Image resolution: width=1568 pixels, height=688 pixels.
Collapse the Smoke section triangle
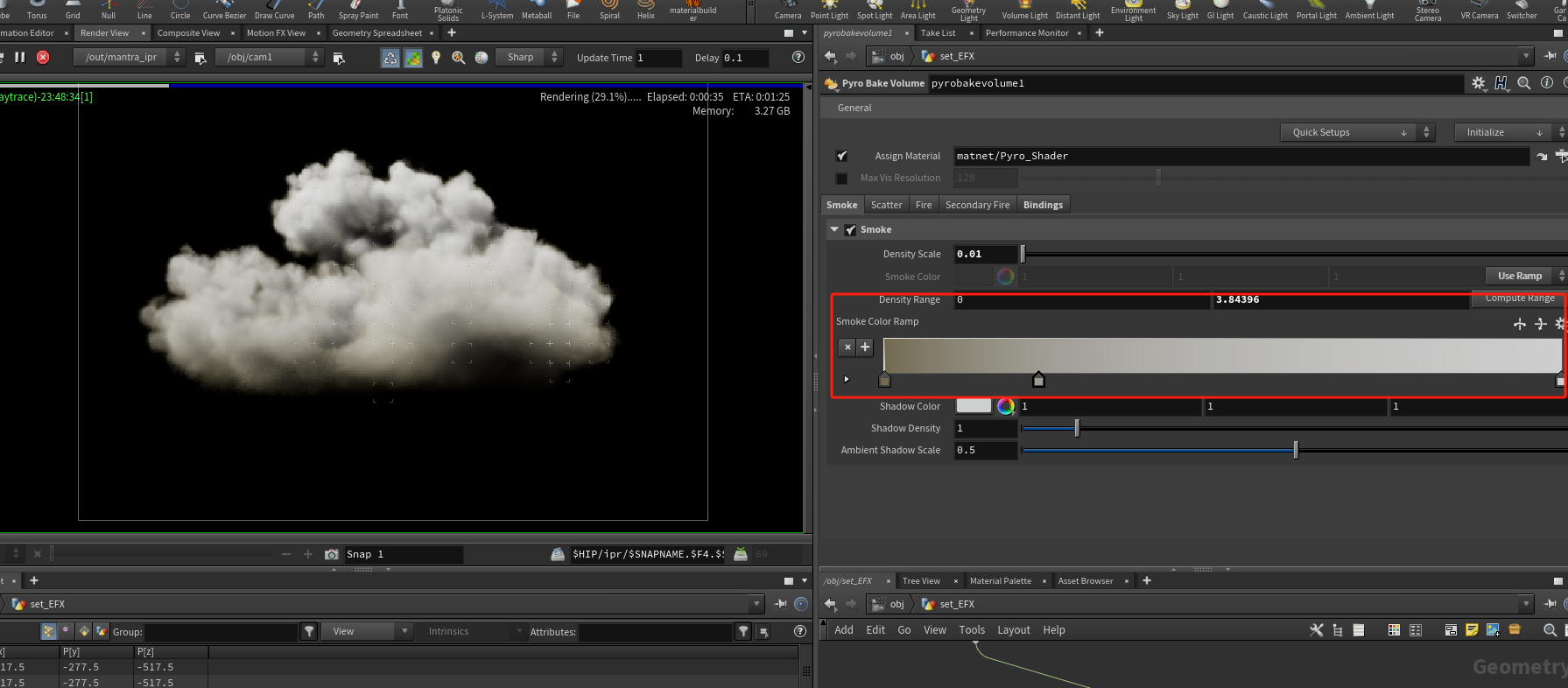pos(834,229)
